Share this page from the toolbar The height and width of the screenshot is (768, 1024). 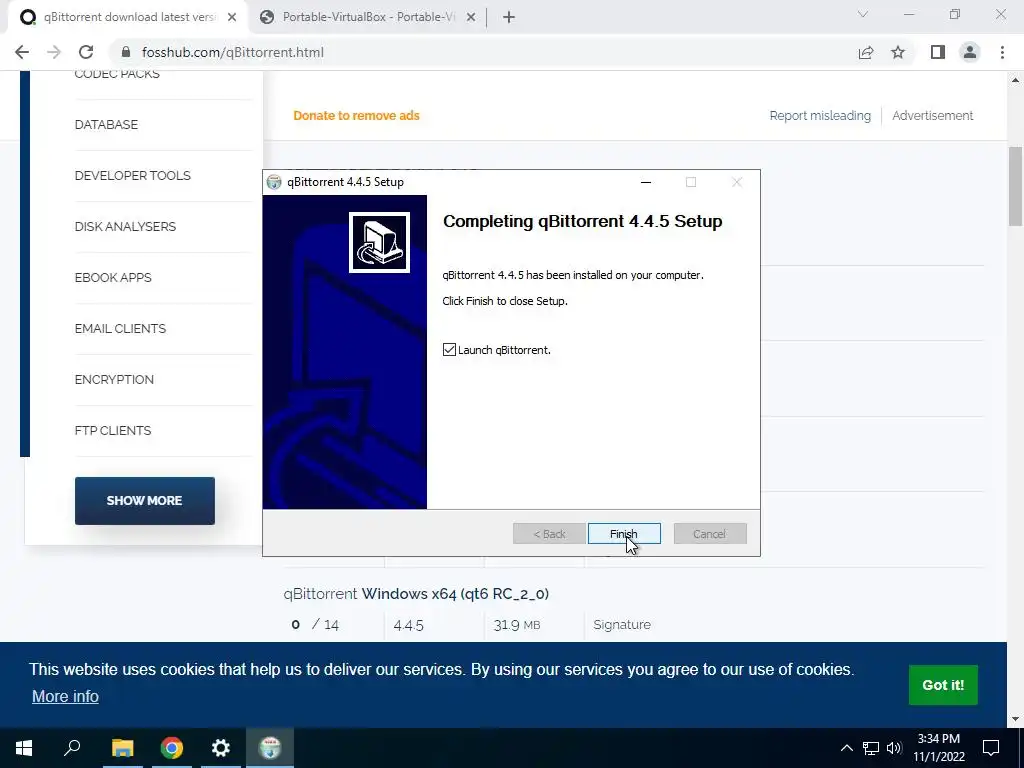(x=866, y=52)
